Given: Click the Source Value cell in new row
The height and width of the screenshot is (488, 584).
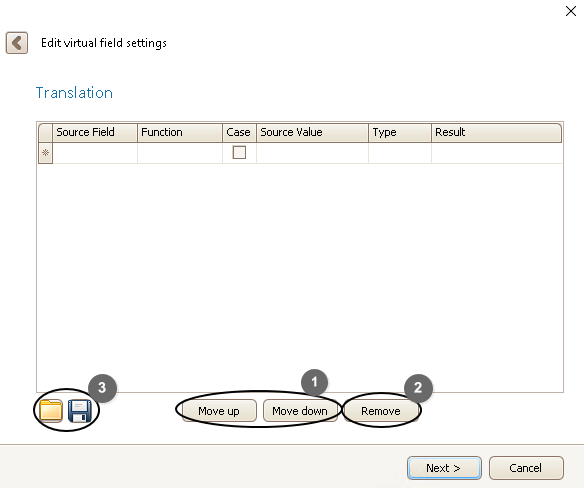Looking at the screenshot, I should point(312,153).
